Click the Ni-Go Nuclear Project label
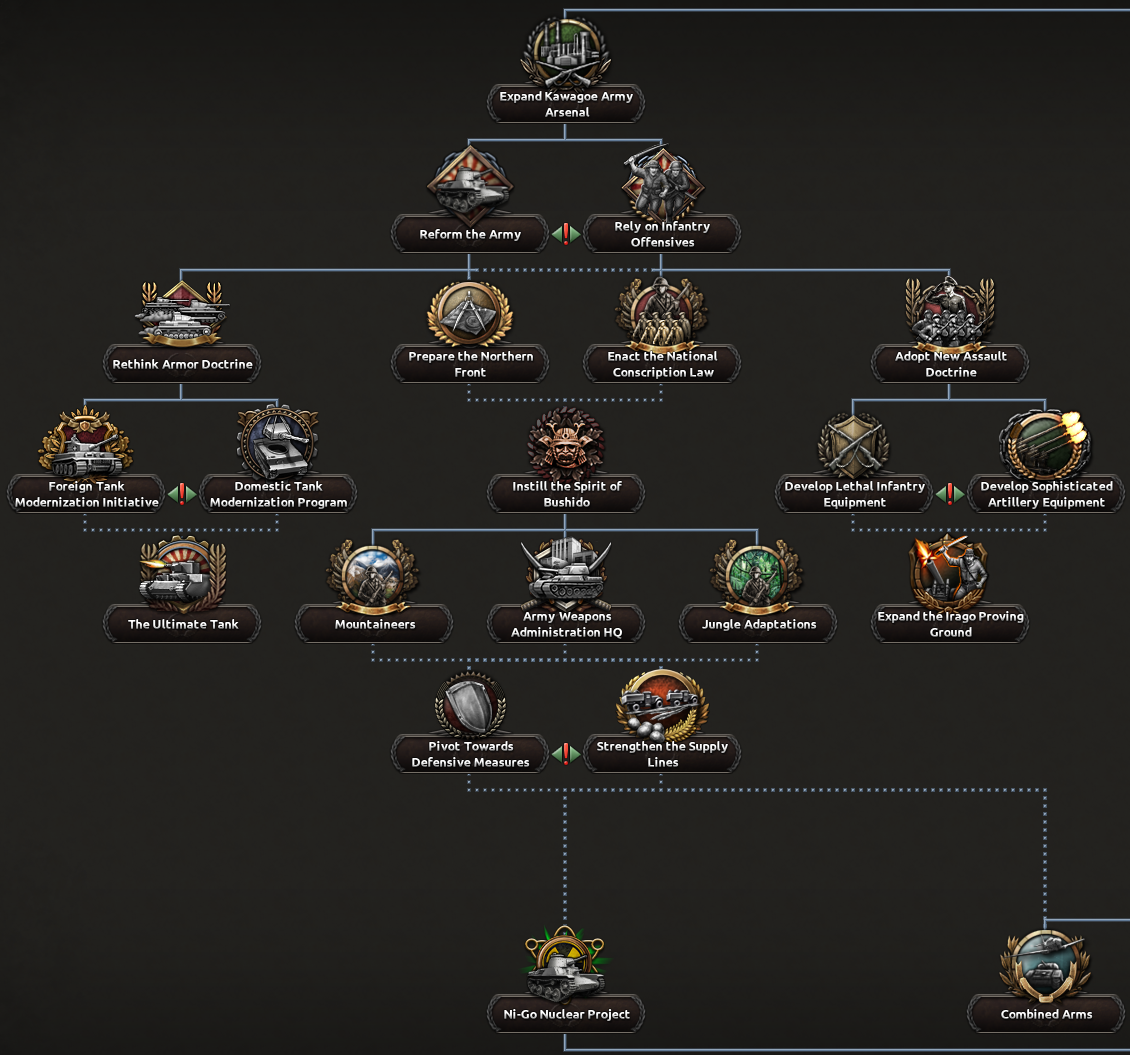 (x=566, y=1014)
